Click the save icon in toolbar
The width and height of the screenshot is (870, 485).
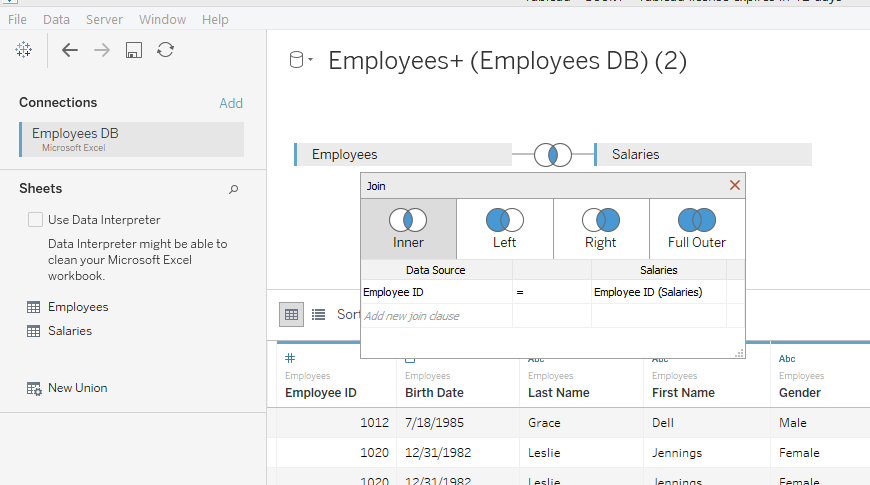tap(134, 50)
